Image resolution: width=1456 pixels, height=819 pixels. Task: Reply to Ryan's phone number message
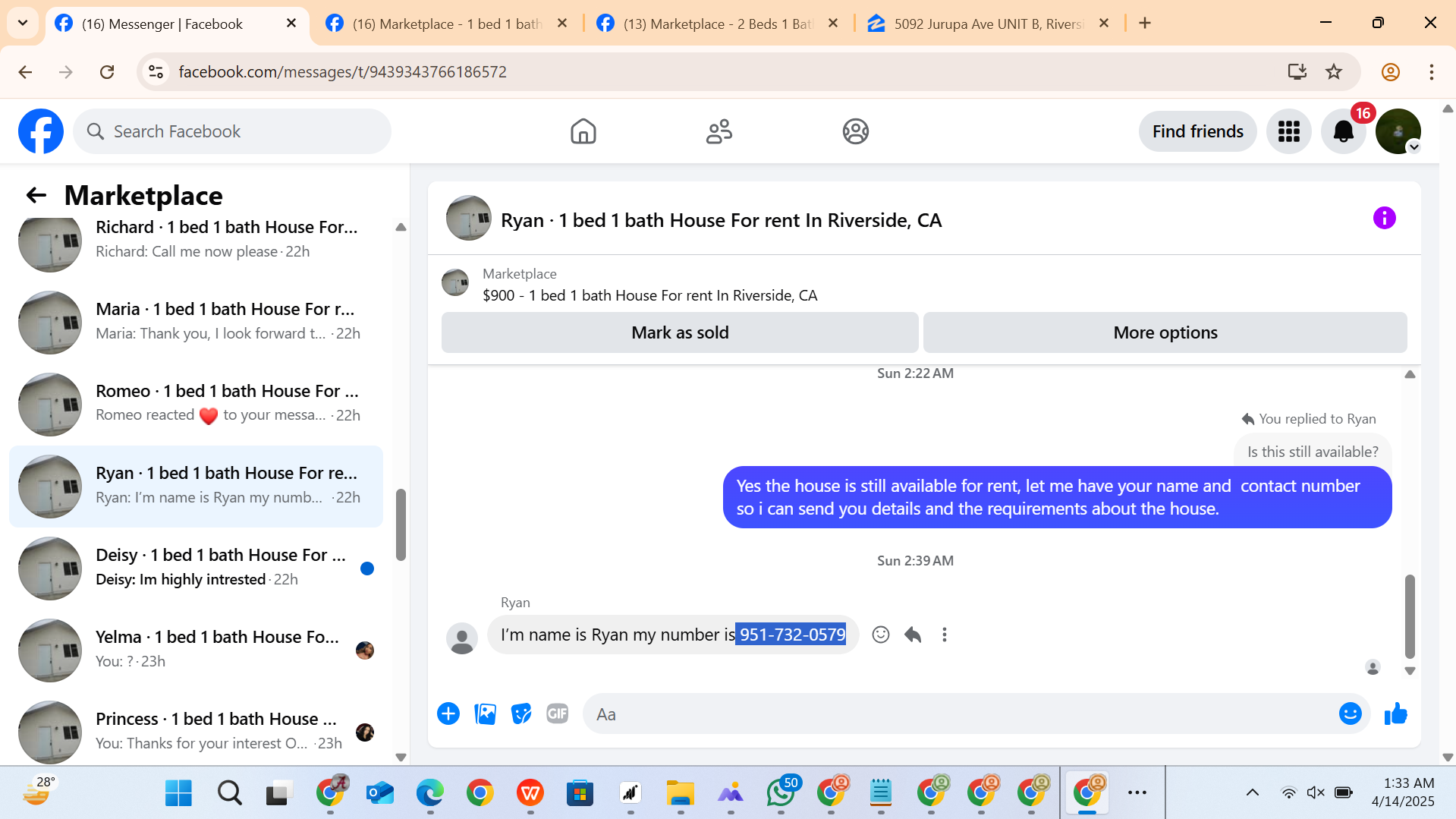click(x=913, y=635)
